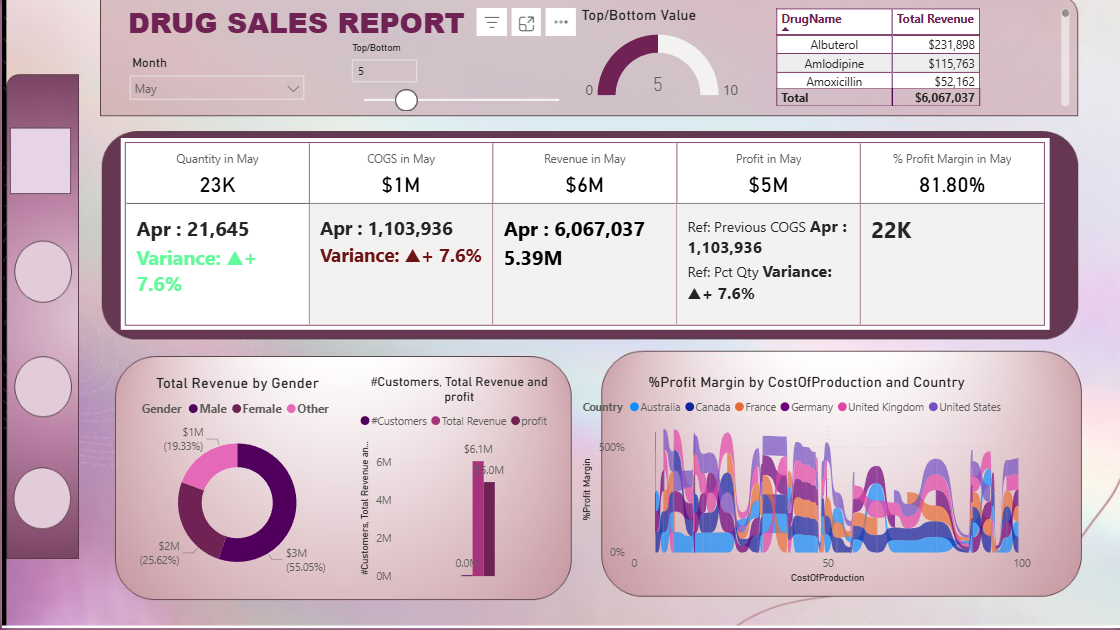Image resolution: width=1120 pixels, height=630 pixels.
Task: Open the Month dropdown showing May
Action: click(x=216, y=89)
